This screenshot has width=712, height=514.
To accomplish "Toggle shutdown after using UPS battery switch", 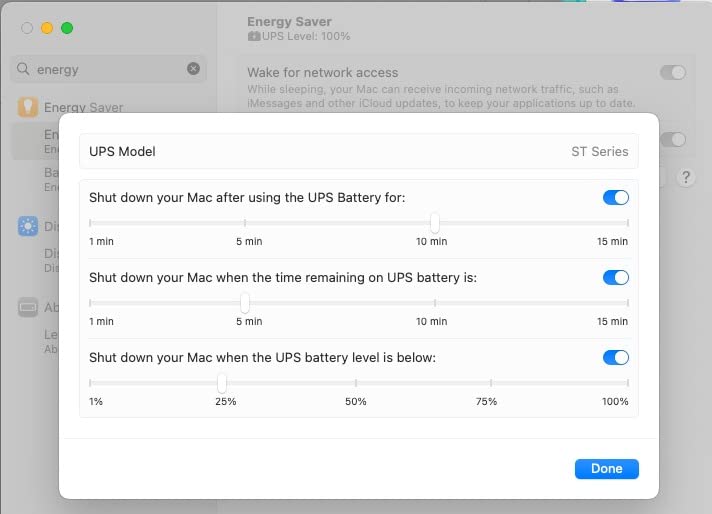I will [616, 198].
